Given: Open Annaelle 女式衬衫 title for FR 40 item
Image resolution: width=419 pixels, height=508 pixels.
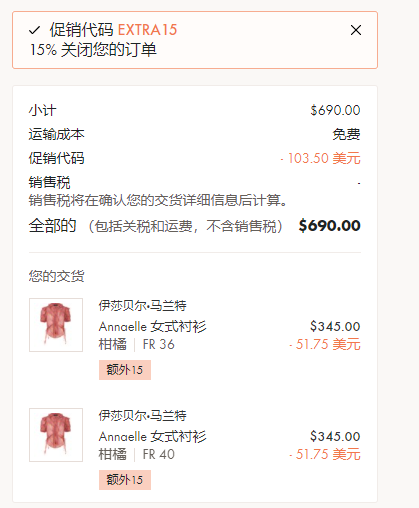Looking at the screenshot, I should point(153,436).
